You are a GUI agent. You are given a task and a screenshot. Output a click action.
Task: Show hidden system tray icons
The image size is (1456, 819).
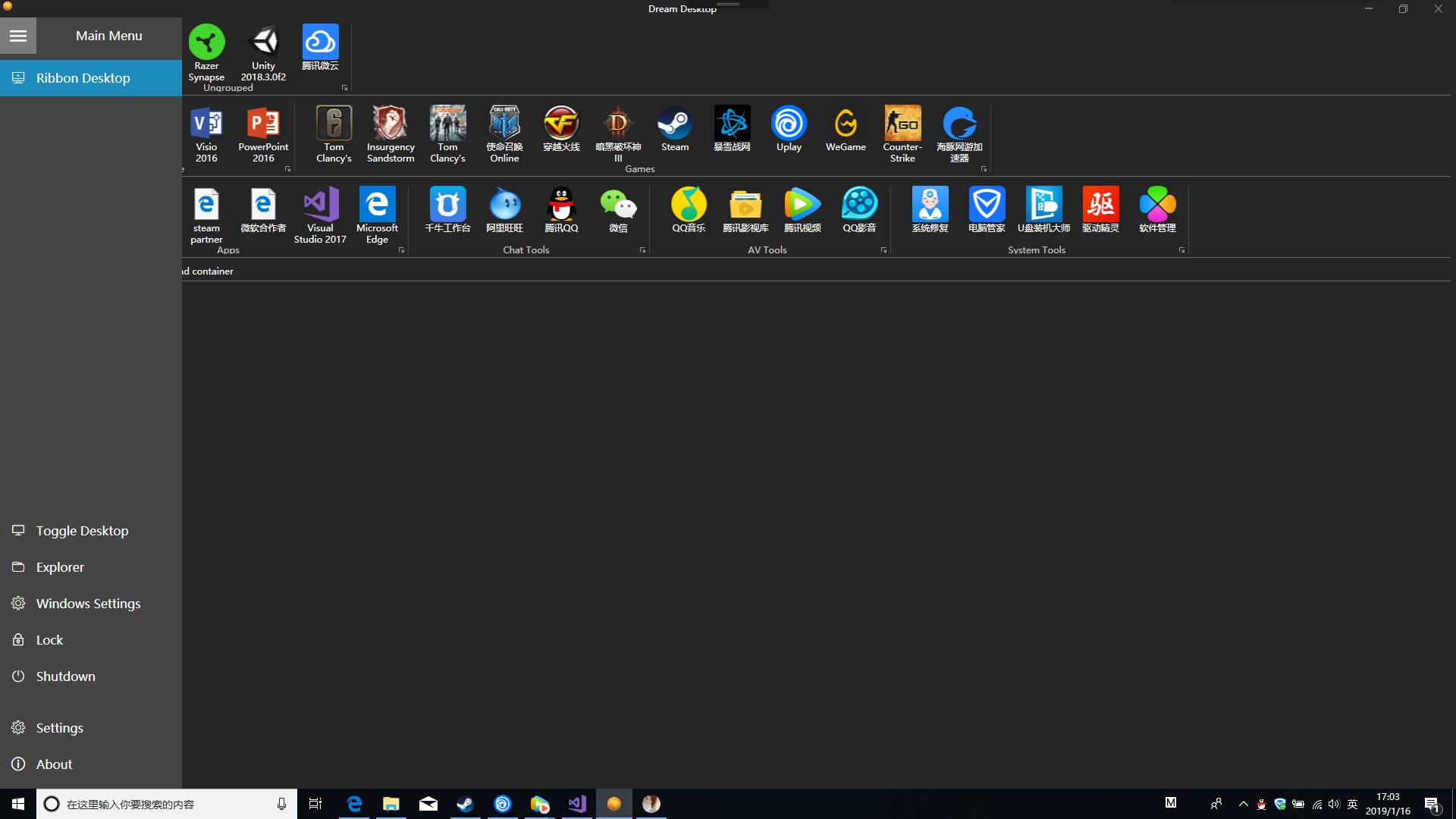coord(1243,804)
